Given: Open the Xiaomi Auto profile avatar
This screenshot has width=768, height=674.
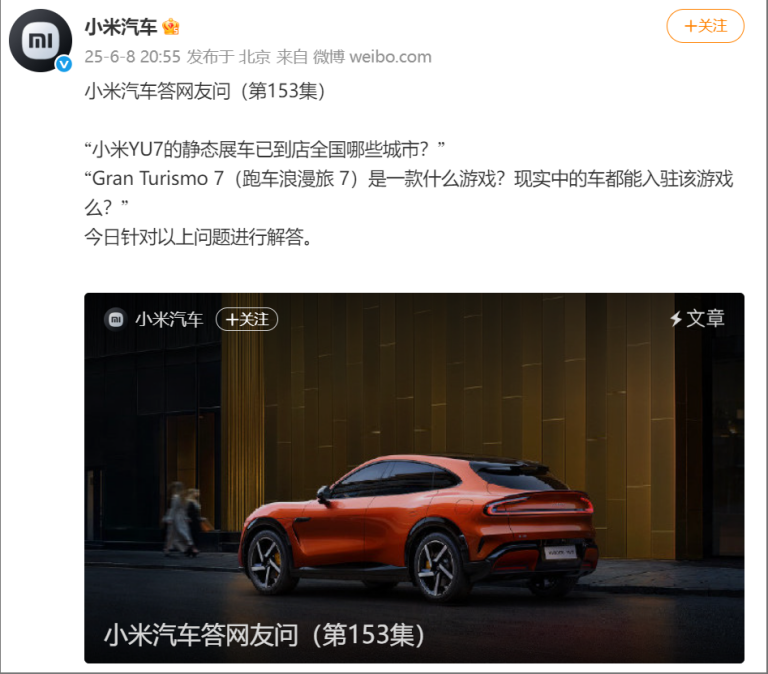Looking at the screenshot, I should coord(40,40).
